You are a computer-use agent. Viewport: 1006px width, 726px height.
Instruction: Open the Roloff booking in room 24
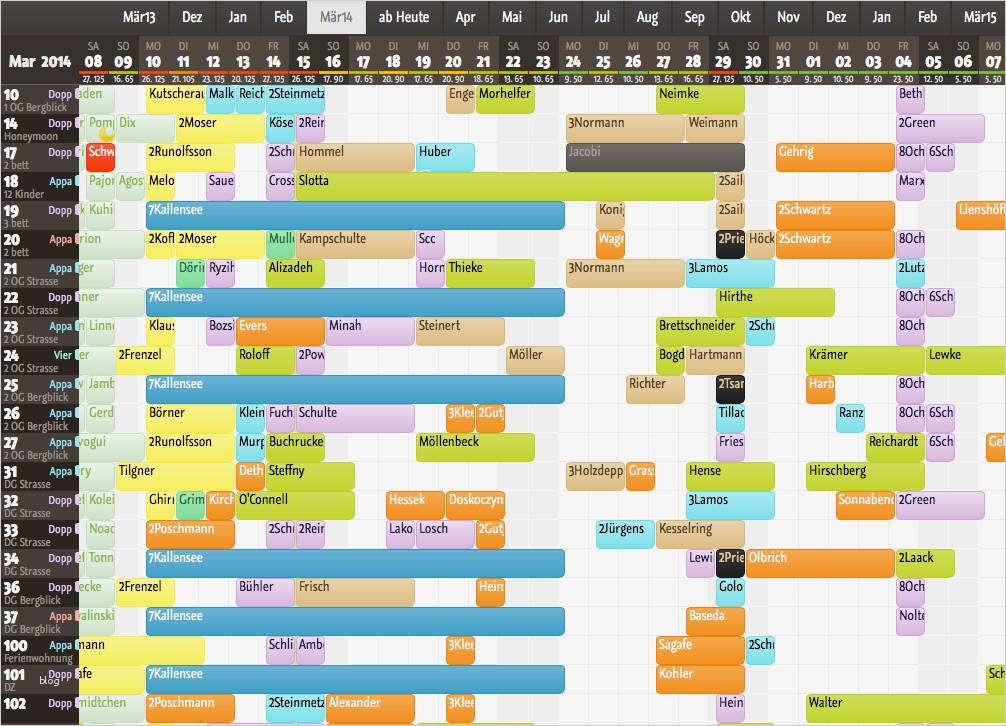coord(266,360)
